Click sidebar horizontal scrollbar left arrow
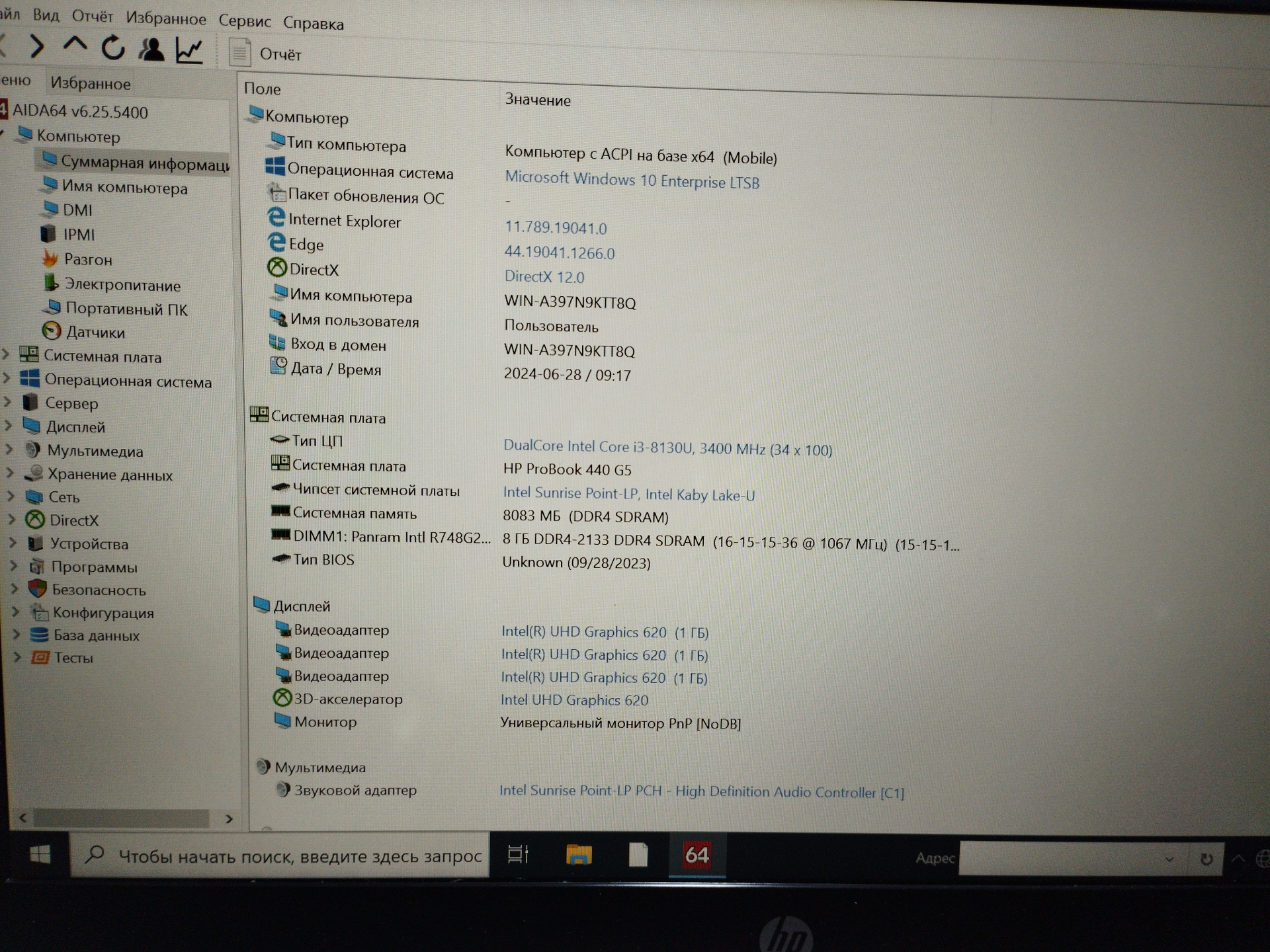 (22, 818)
